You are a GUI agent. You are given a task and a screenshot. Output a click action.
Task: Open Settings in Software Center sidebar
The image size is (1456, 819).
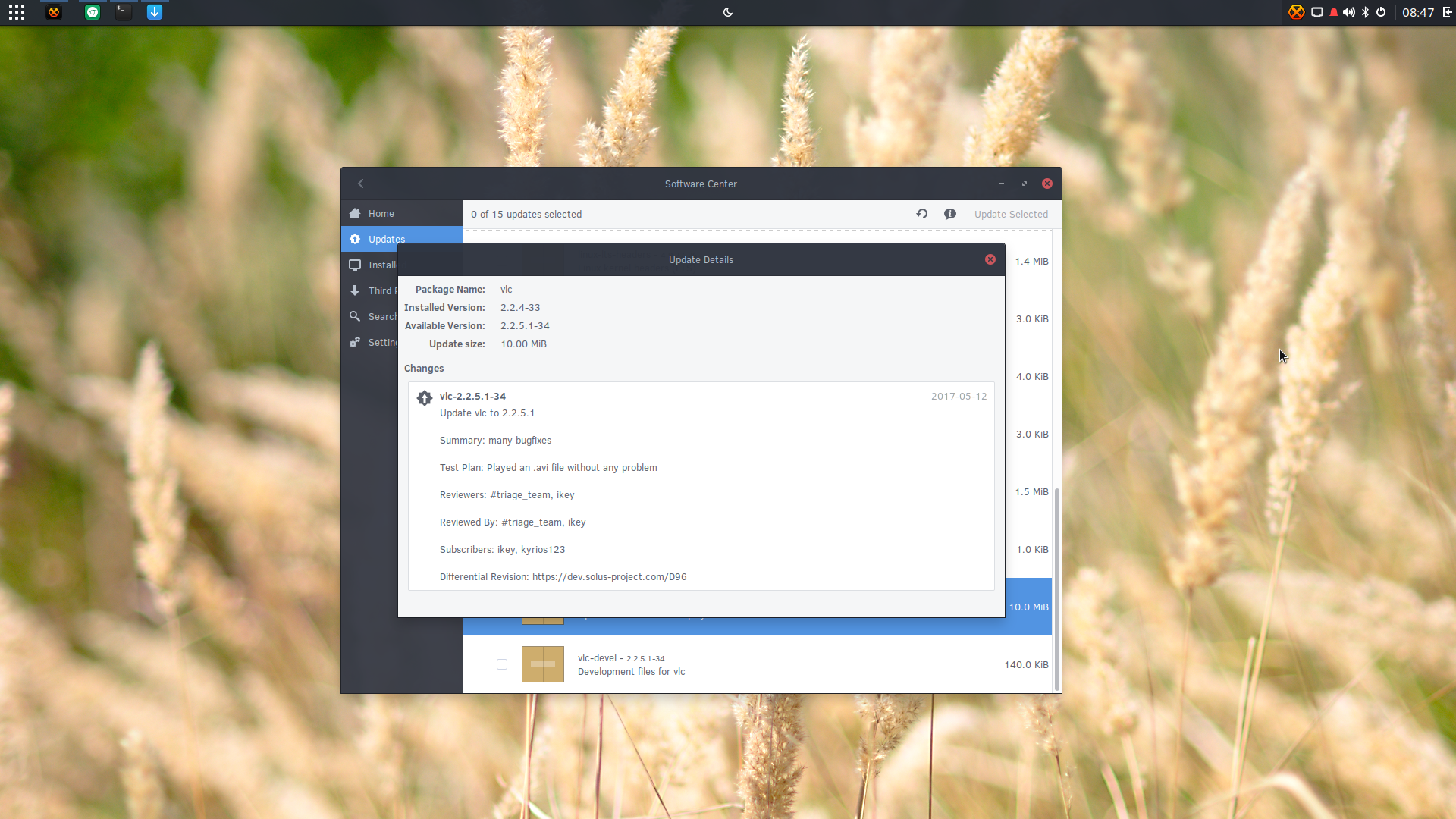tap(369, 342)
